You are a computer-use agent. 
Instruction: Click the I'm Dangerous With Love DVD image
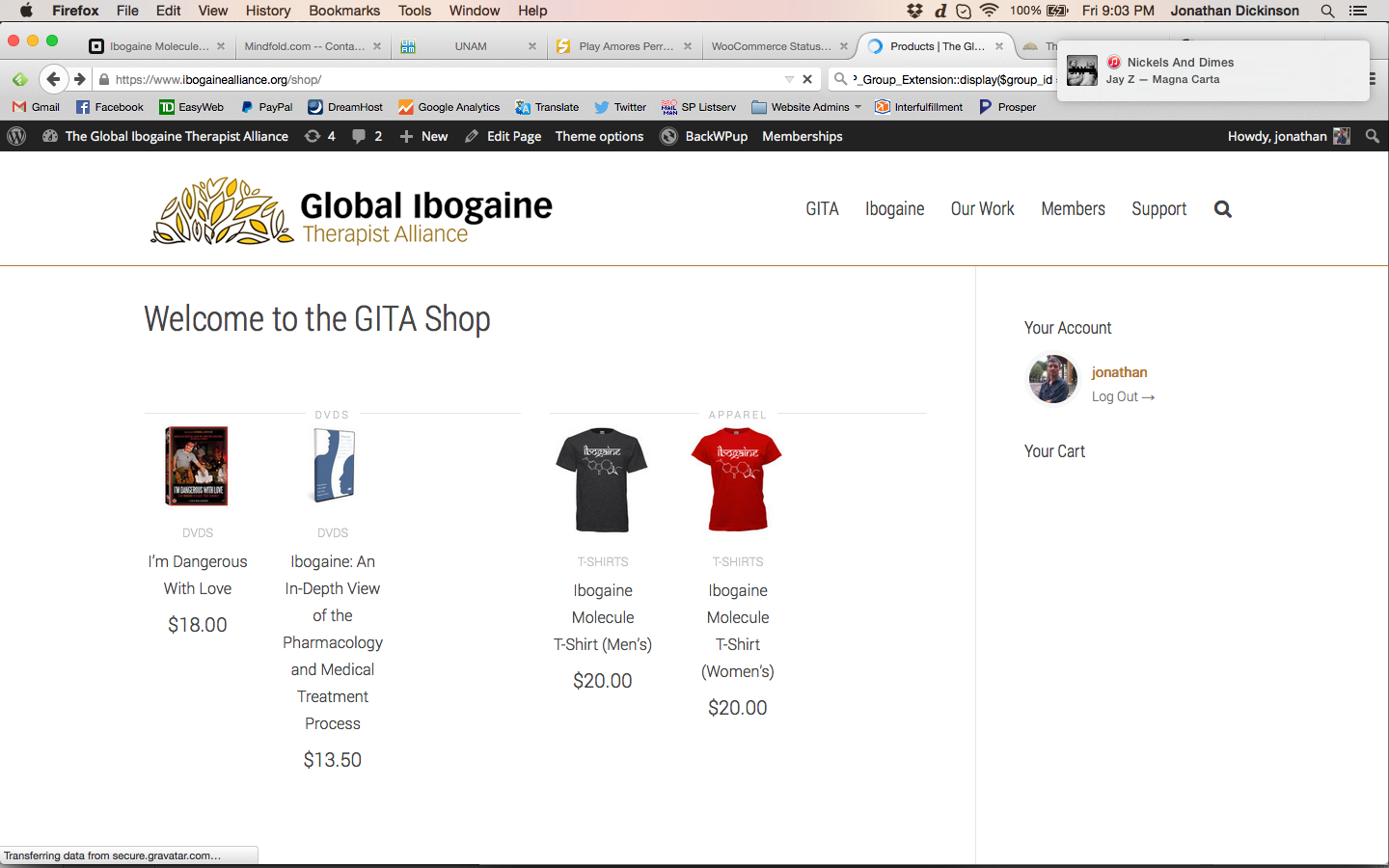point(197,467)
